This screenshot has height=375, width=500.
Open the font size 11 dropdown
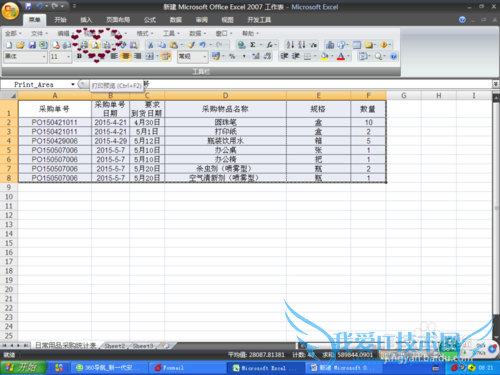(69, 57)
